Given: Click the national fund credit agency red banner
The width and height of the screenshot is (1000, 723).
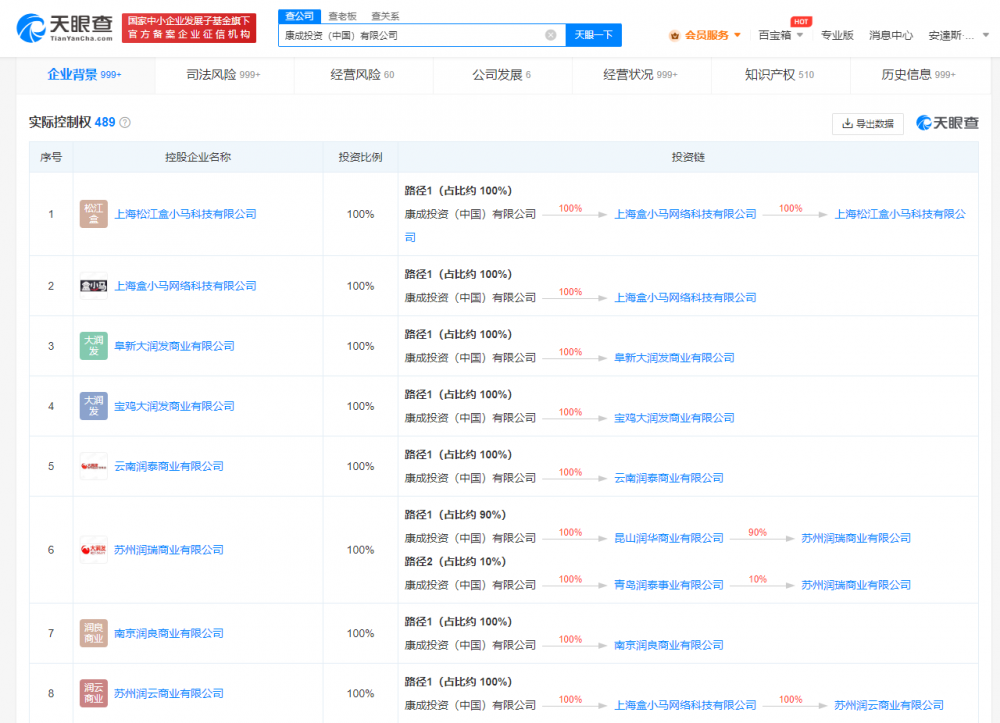Looking at the screenshot, I should point(189,28).
